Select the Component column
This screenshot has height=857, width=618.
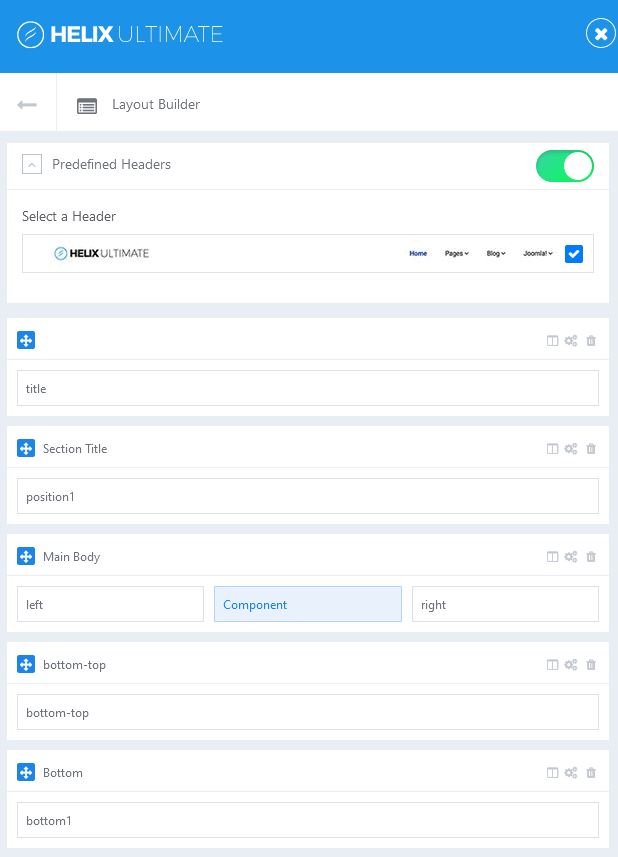[x=308, y=605]
